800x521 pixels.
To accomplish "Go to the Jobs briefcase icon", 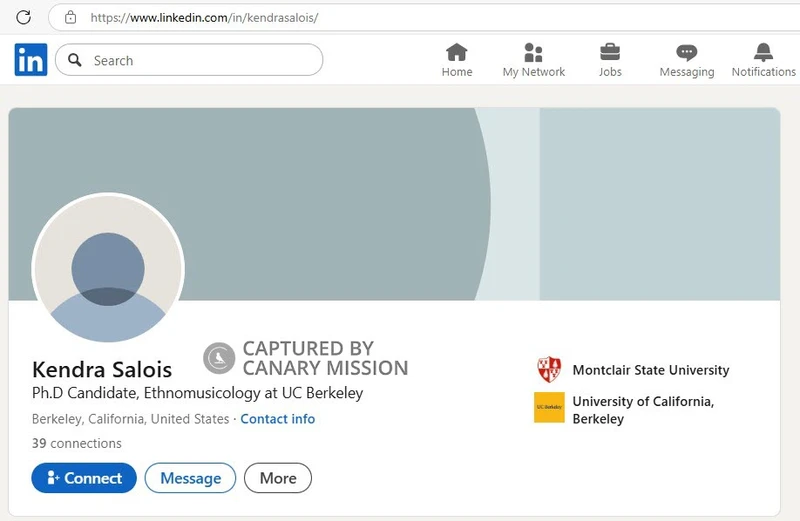I will 610,52.
